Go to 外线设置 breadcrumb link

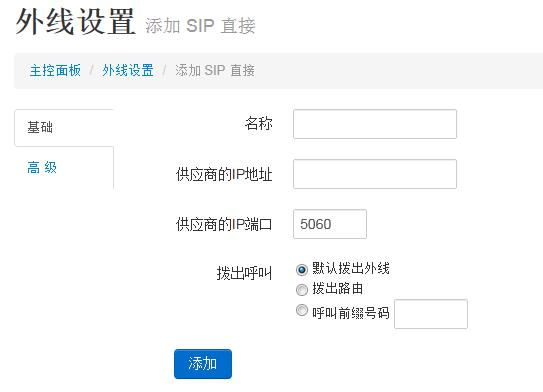click(128, 71)
